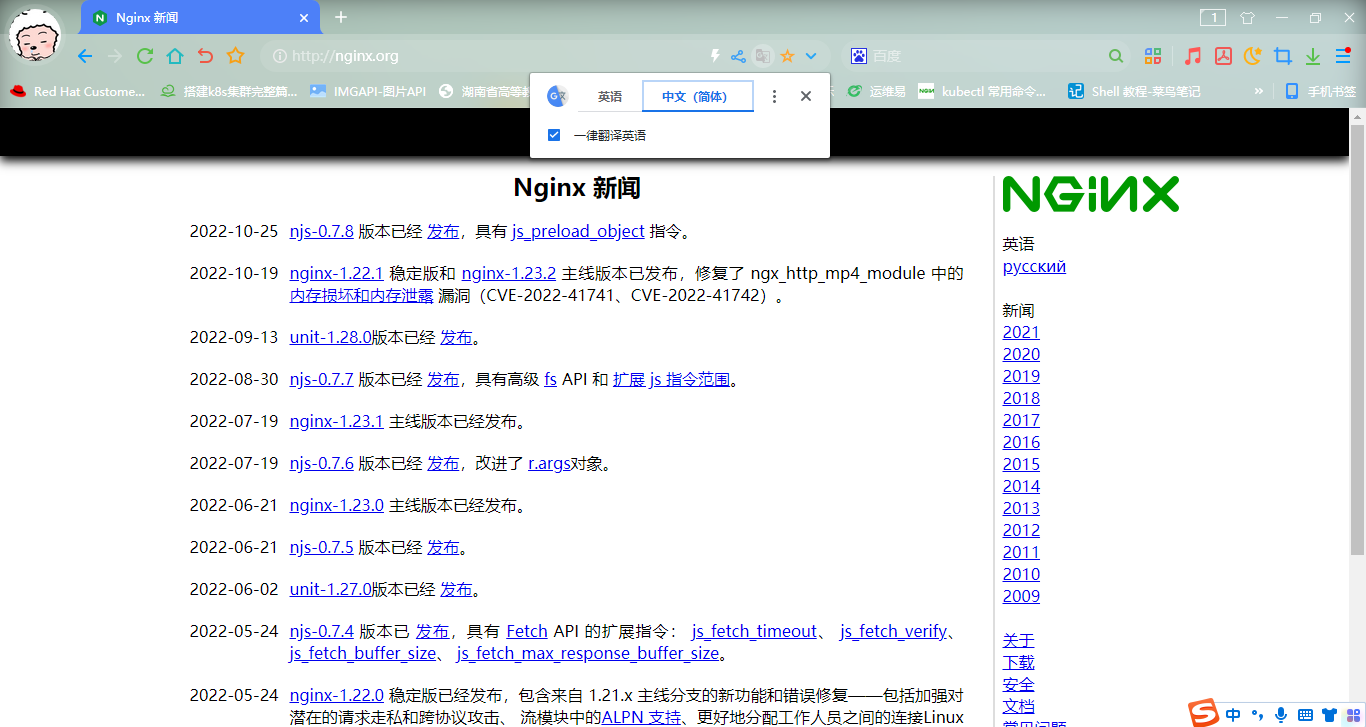Expand more bookmarks double chevron
This screenshot has height=727, width=1366.
pos(1258,91)
